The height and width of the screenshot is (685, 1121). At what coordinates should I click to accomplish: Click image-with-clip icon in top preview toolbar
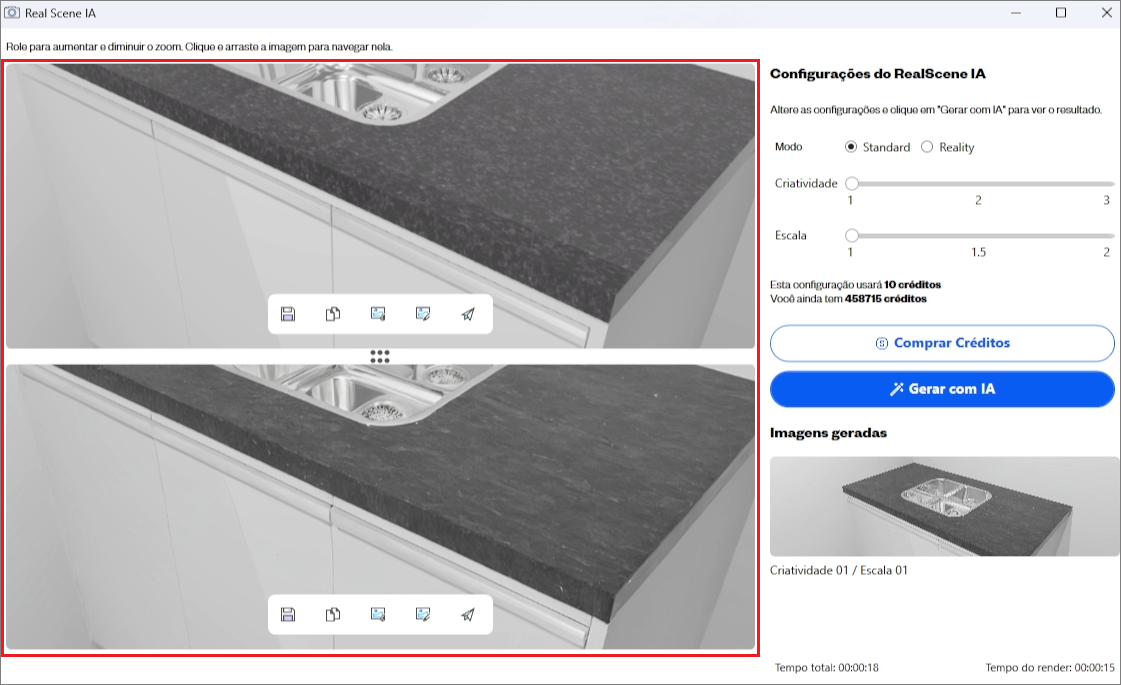pos(378,314)
